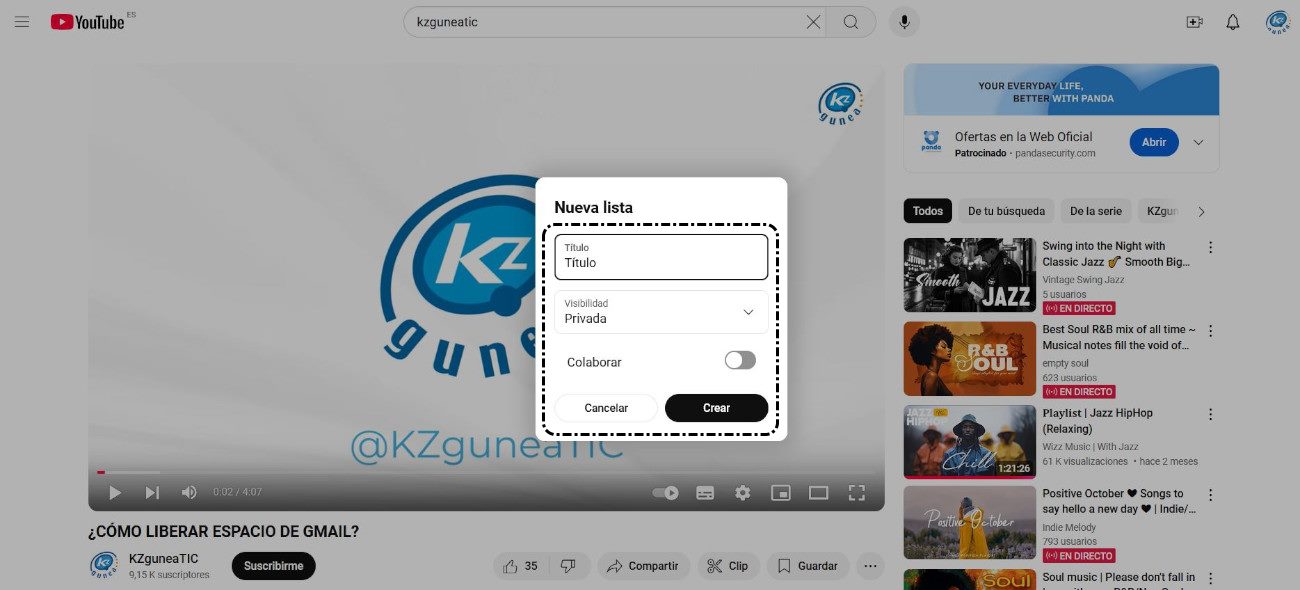Screen dimensions: 1300x590
Task: Toggle subtitles in the player
Action: 705,492
